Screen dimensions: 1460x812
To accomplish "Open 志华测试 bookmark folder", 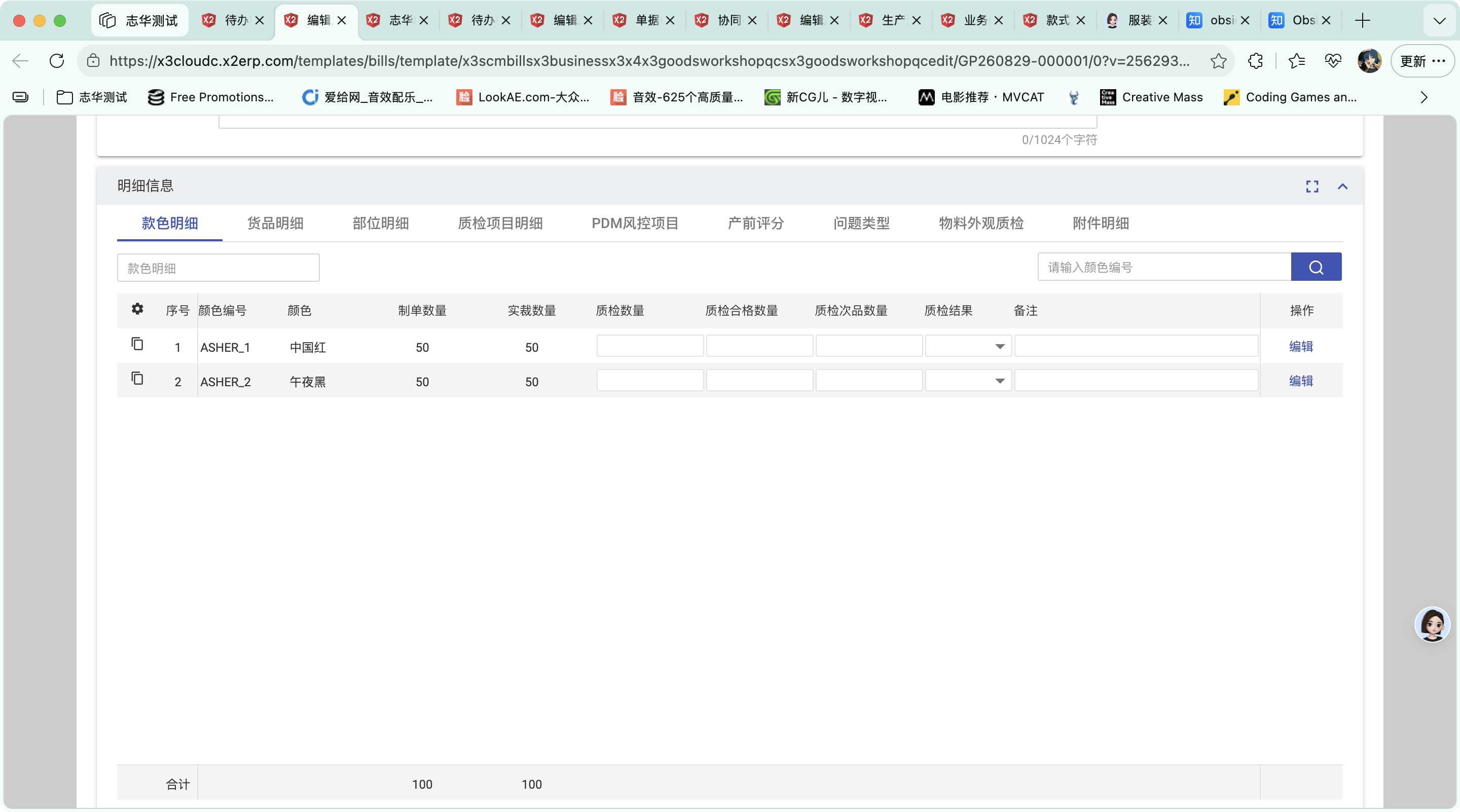I will [92, 97].
